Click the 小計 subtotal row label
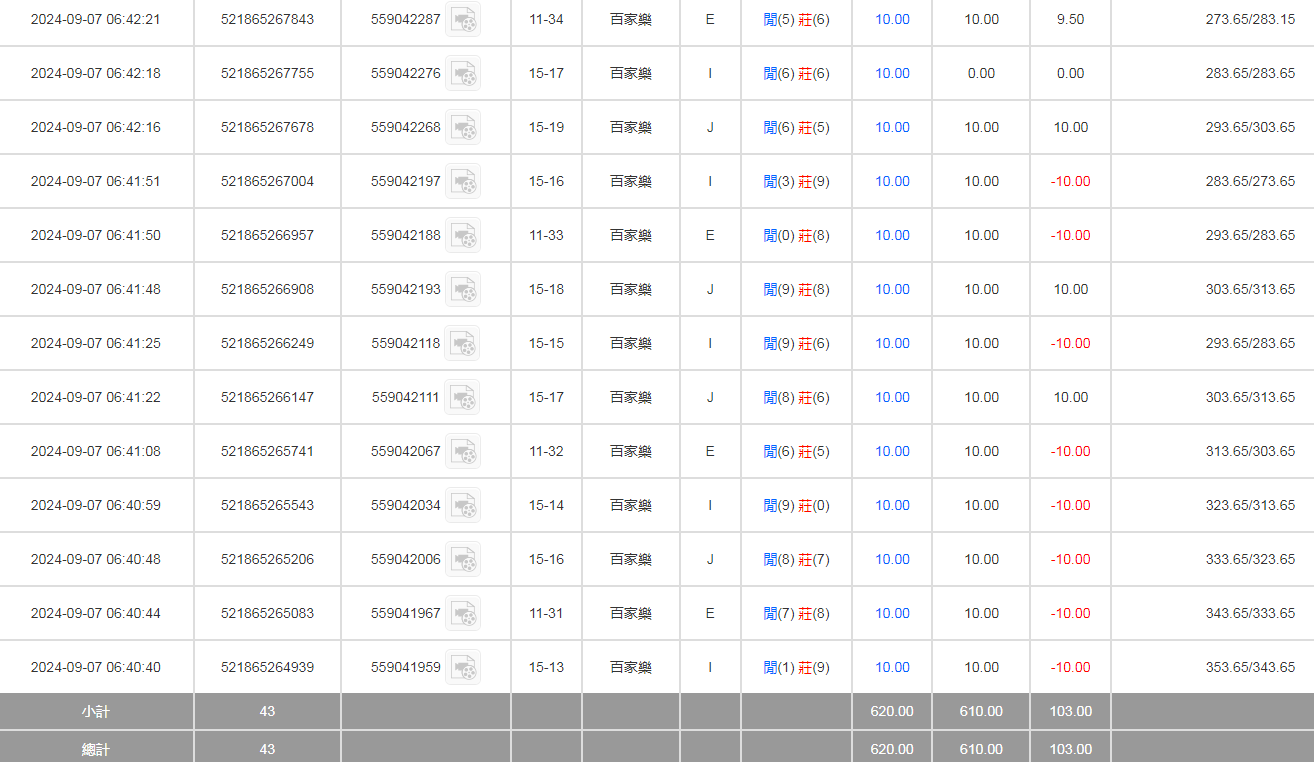Image resolution: width=1314 pixels, height=762 pixels. pyautogui.click(x=96, y=712)
